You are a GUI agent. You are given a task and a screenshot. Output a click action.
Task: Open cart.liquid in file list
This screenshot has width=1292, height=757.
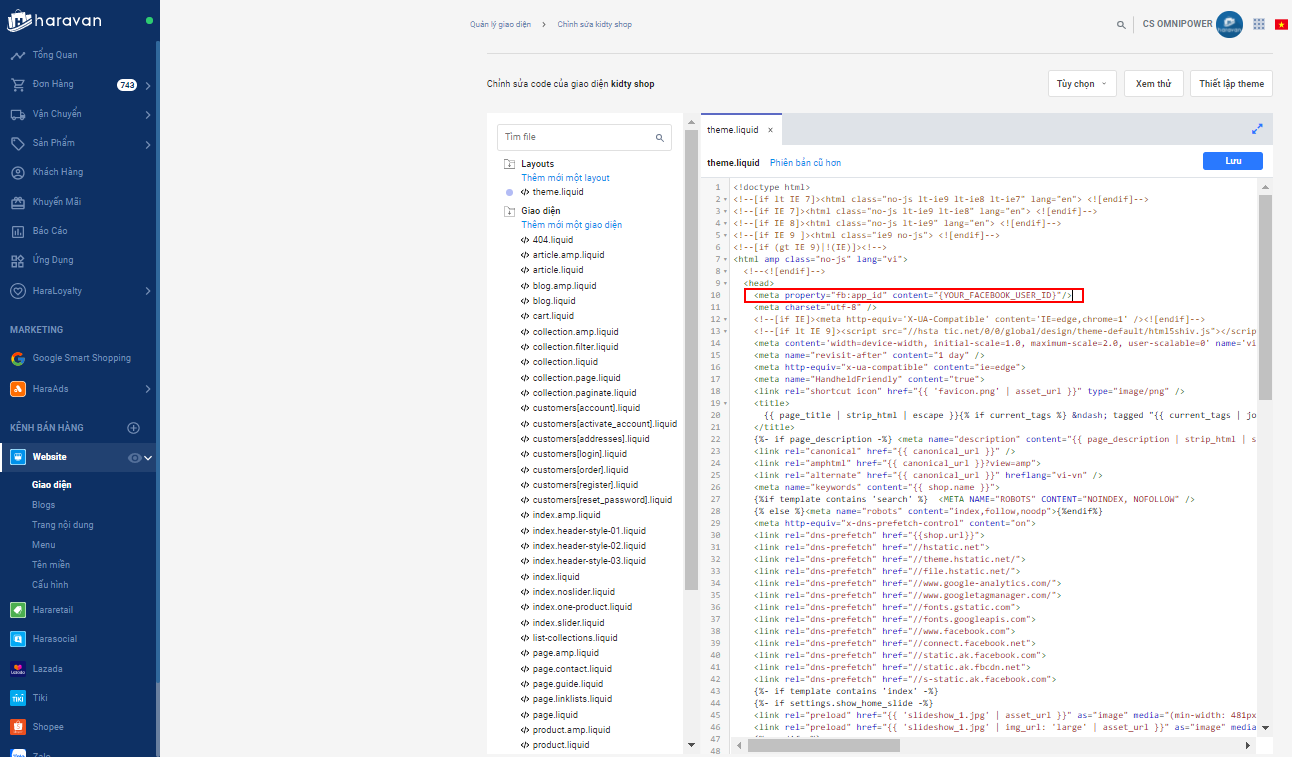(x=553, y=316)
